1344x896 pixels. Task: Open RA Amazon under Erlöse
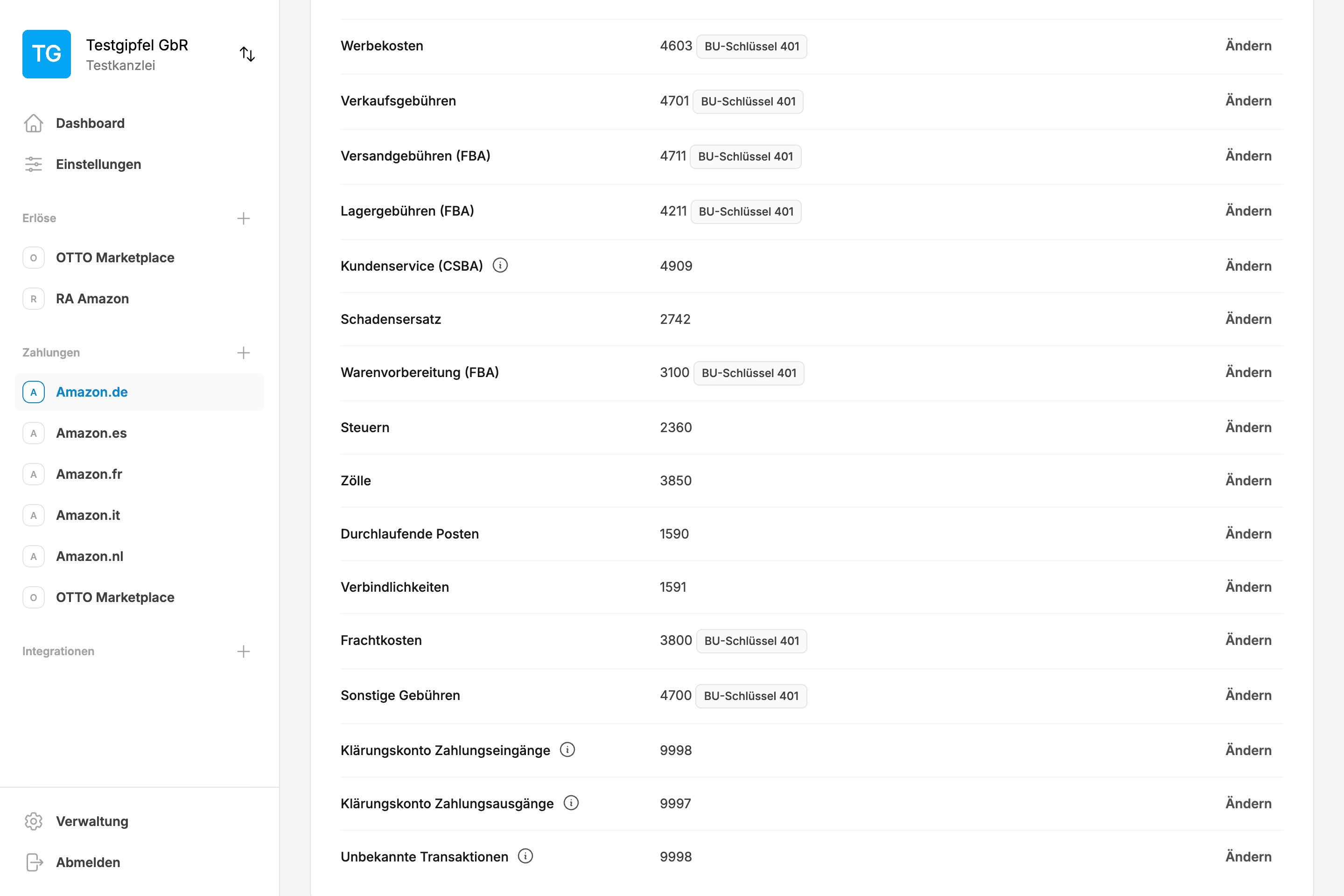pyautogui.click(x=92, y=298)
